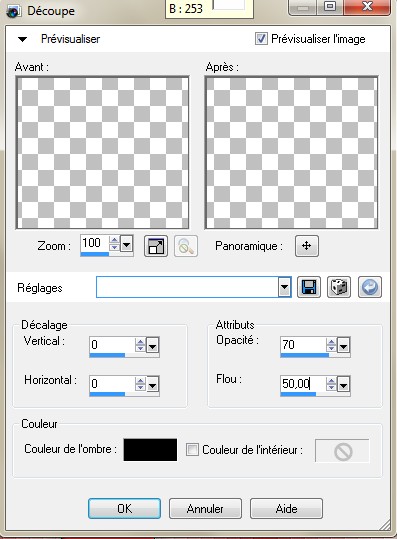Click the fit-to-window zoom icon
The height and width of the screenshot is (539, 397).
pyautogui.click(x=156, y=246)
